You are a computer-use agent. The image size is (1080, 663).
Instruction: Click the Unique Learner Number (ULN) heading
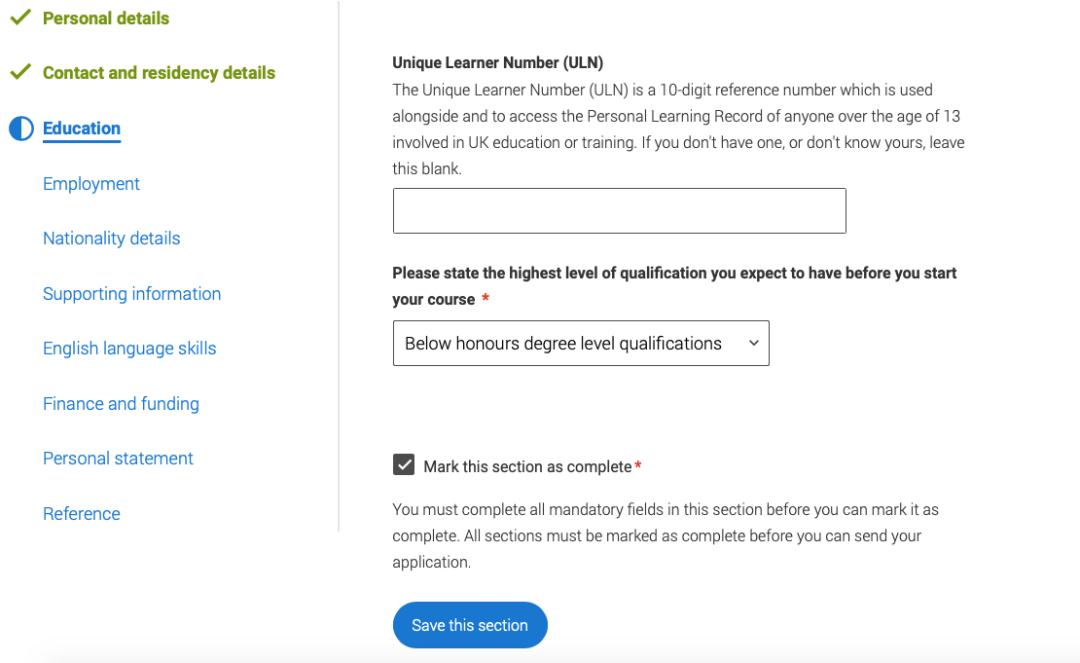click(497, 63)
